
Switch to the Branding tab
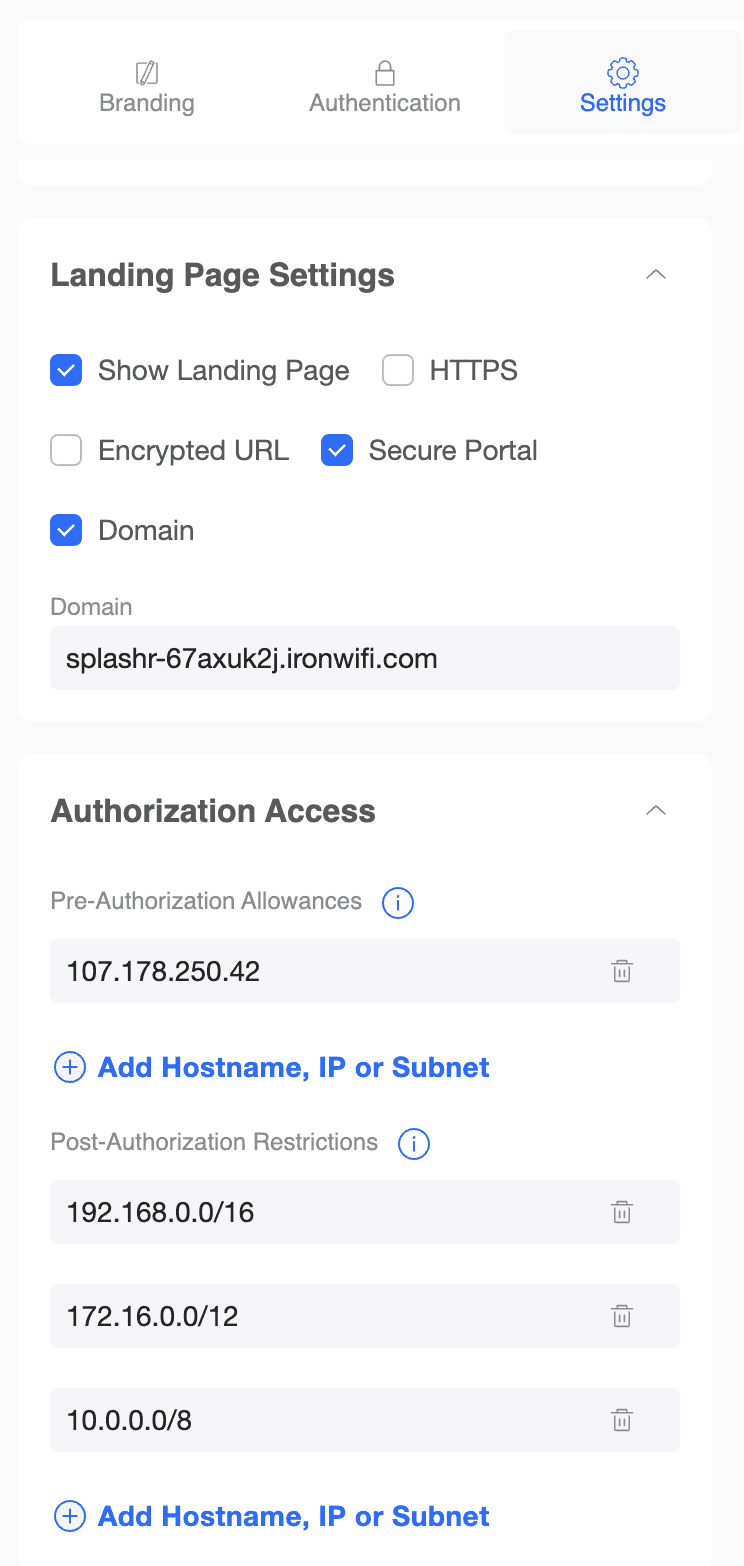click(x=147, y=88)
